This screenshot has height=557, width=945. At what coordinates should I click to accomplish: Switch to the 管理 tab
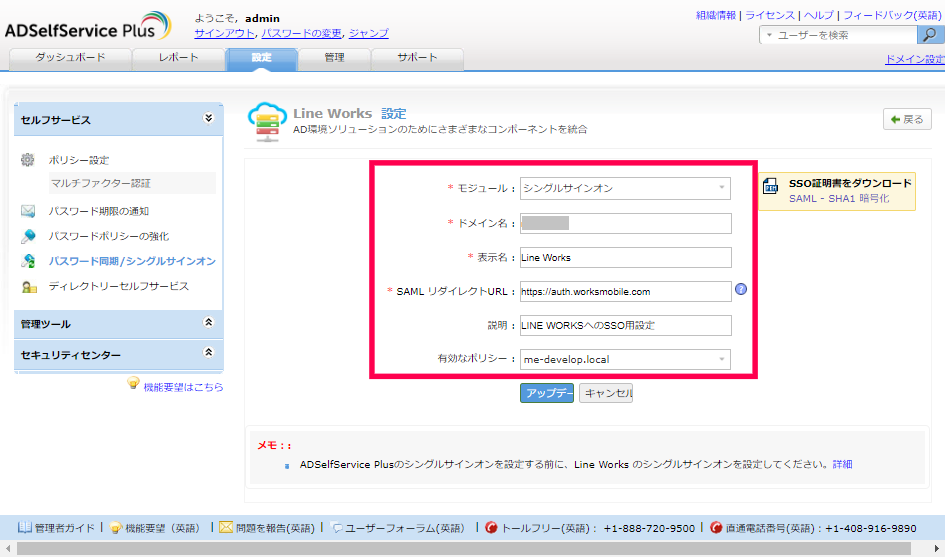tap(334, 58)
